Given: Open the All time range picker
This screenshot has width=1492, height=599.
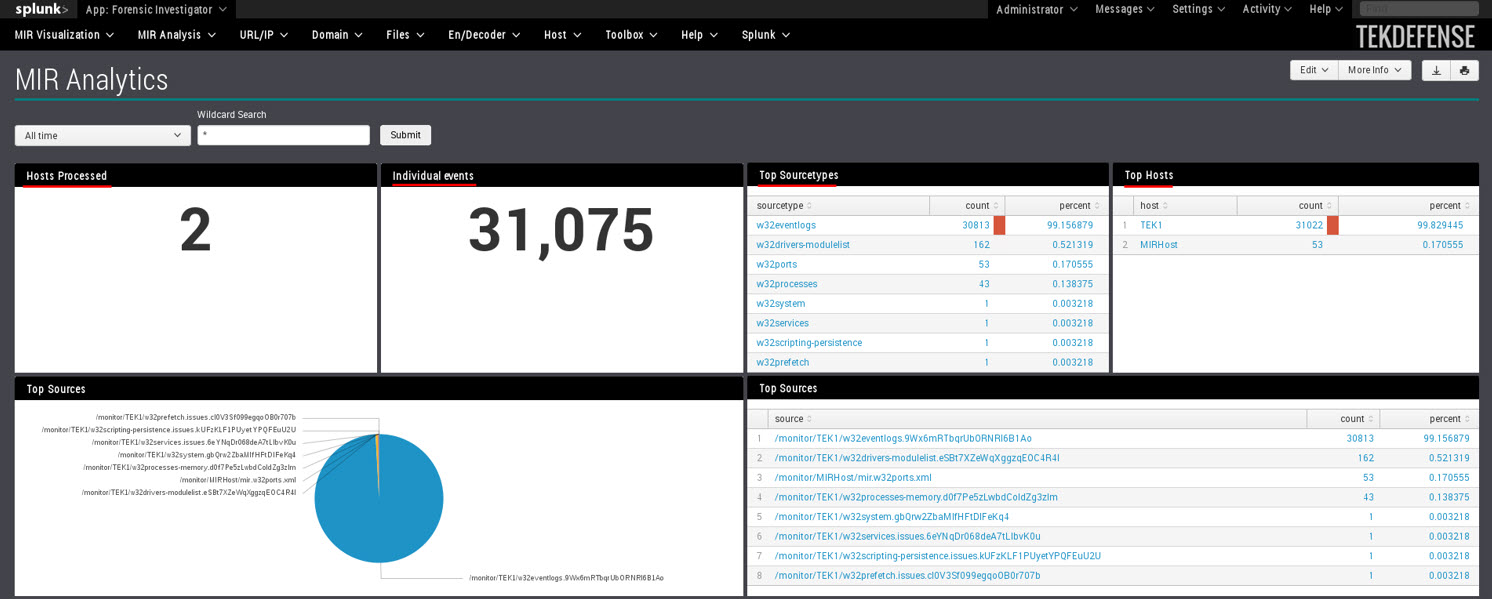Looking at the screenshot, I should tap(100, 134).
